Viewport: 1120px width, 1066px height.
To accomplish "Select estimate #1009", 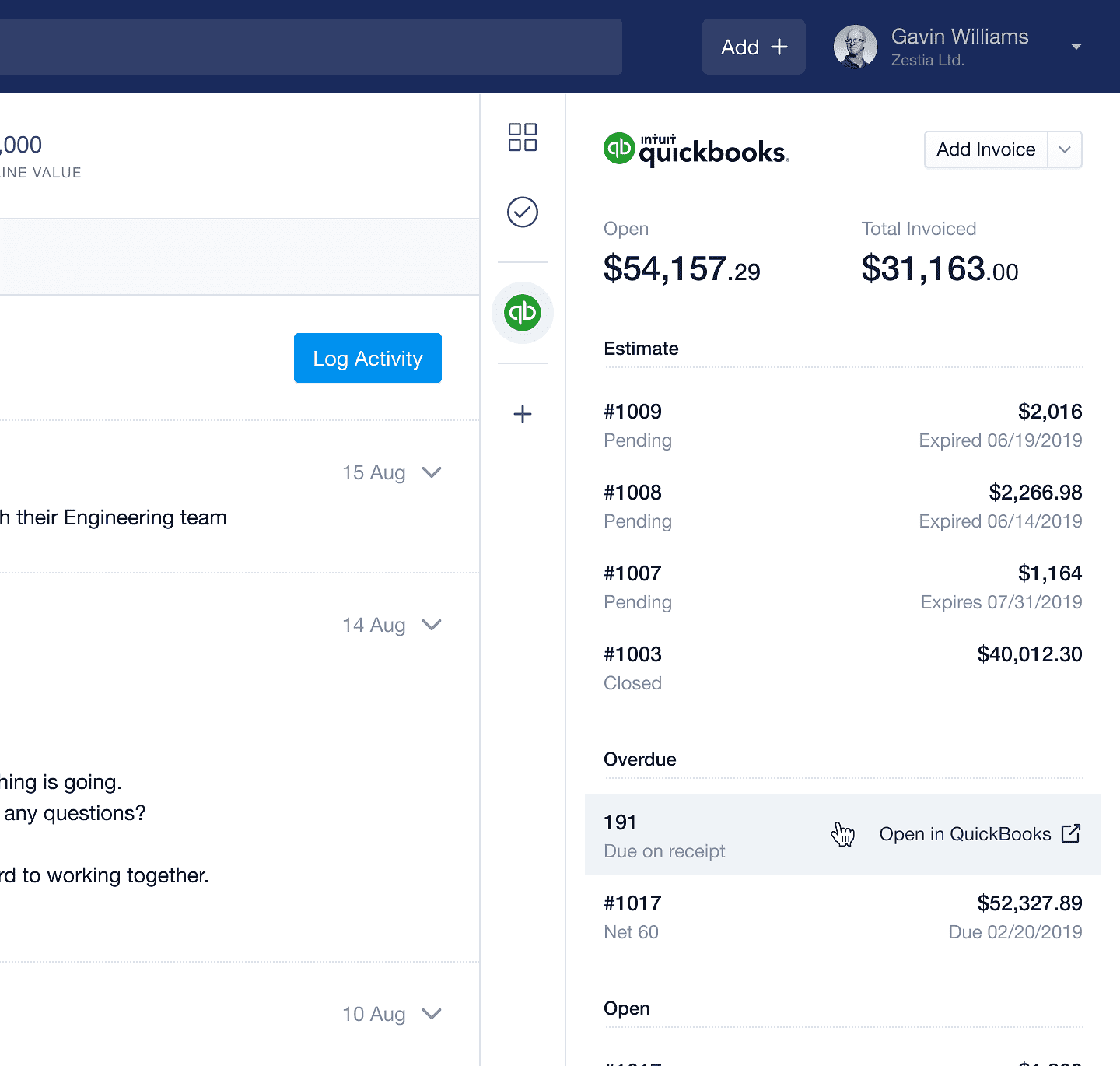I will [x=843, y=426].
